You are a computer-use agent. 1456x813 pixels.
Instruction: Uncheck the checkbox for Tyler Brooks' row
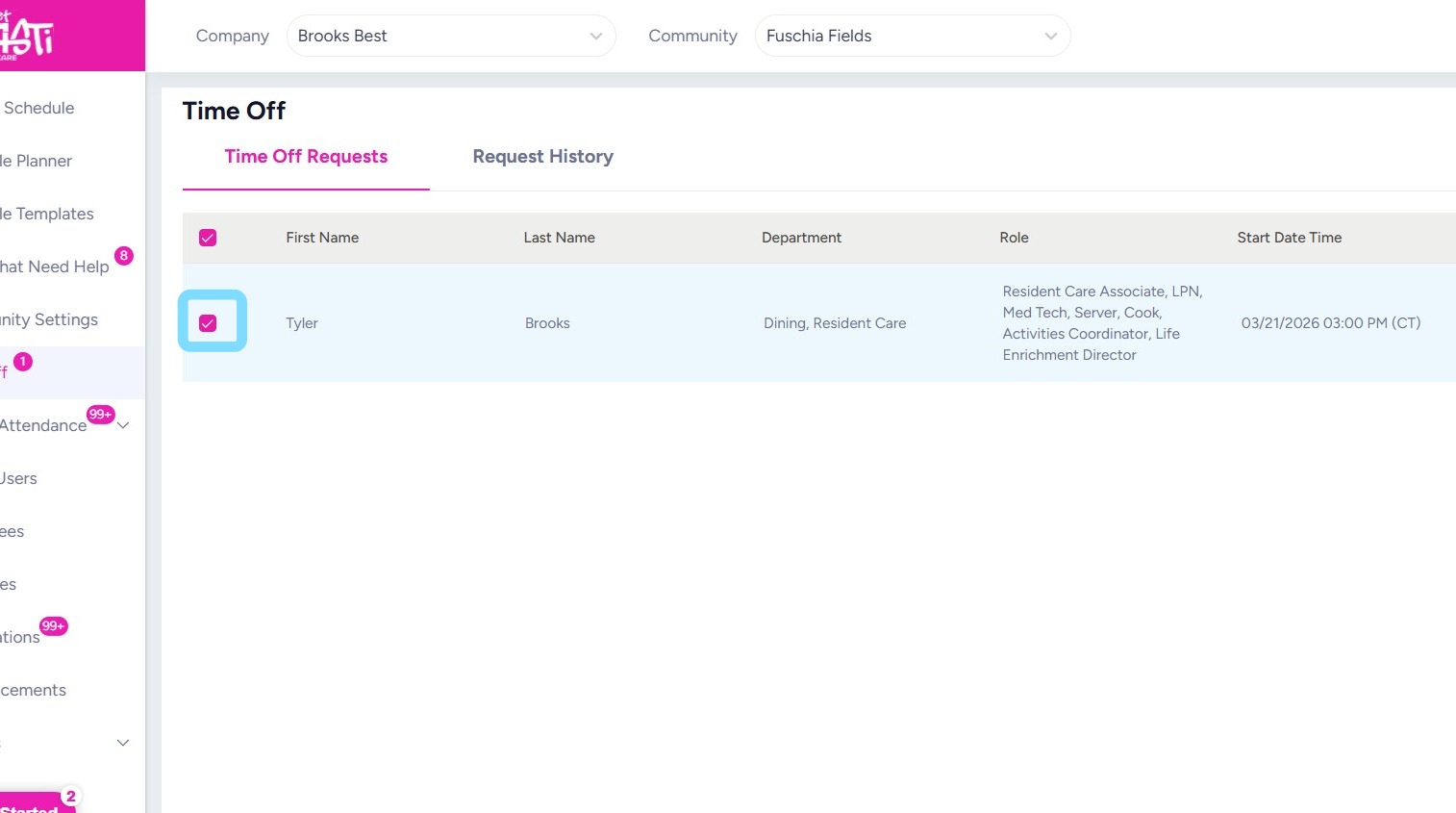coord(208,323)
